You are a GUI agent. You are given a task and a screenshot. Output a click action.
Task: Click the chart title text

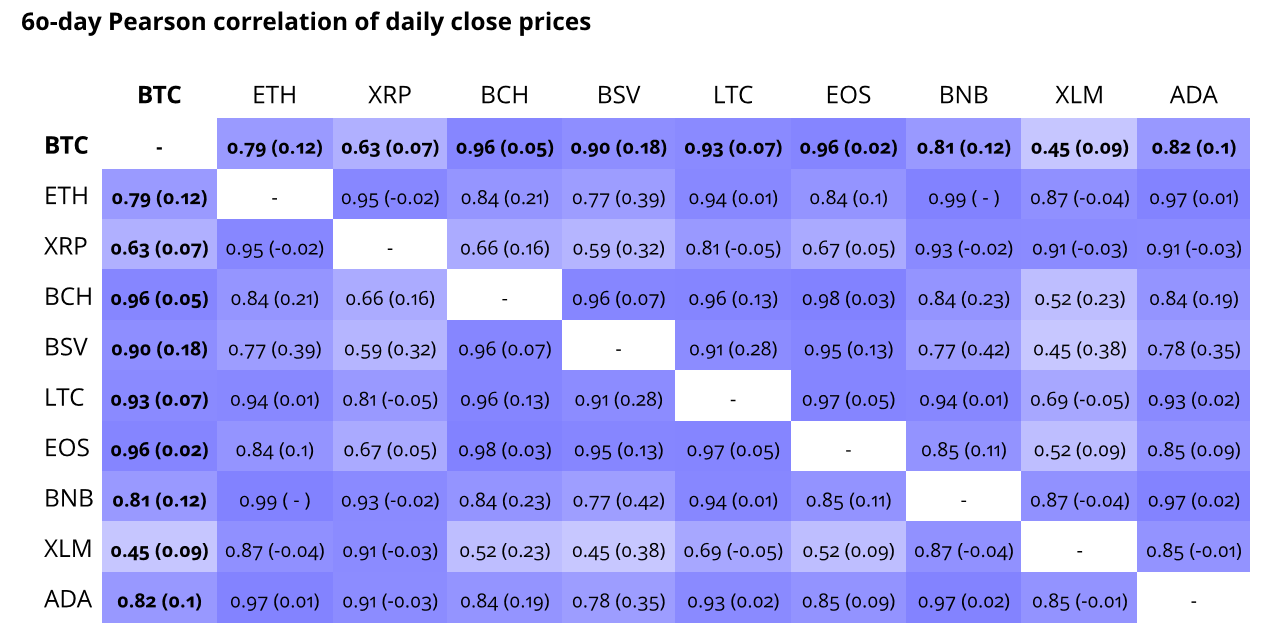306,22
